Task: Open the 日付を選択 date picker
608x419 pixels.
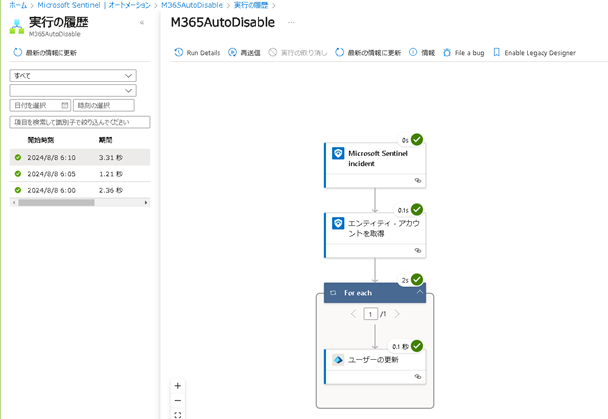Action: point(40,105)
